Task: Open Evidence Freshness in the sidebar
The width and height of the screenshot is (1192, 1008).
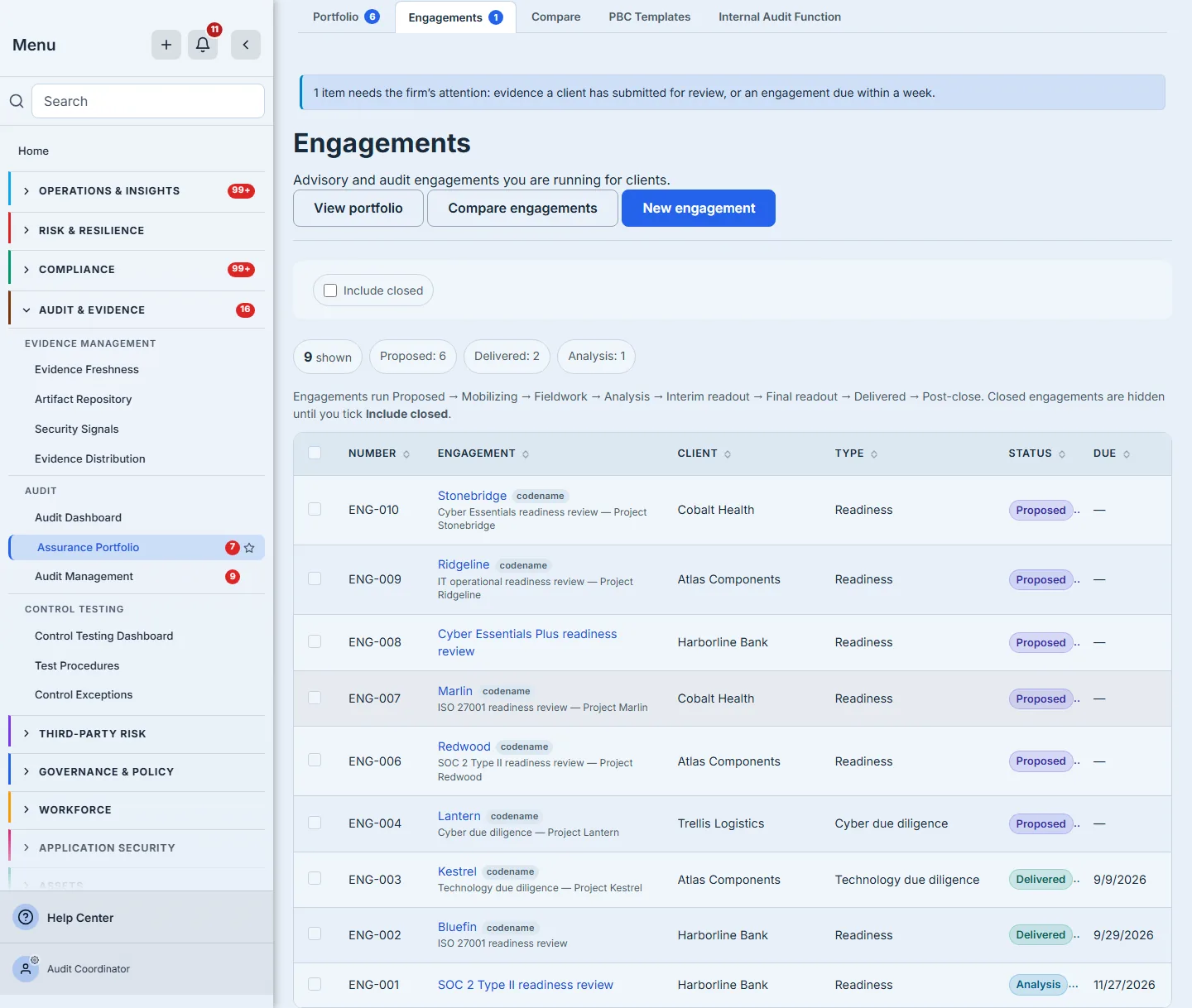Action: pos(87,370)
